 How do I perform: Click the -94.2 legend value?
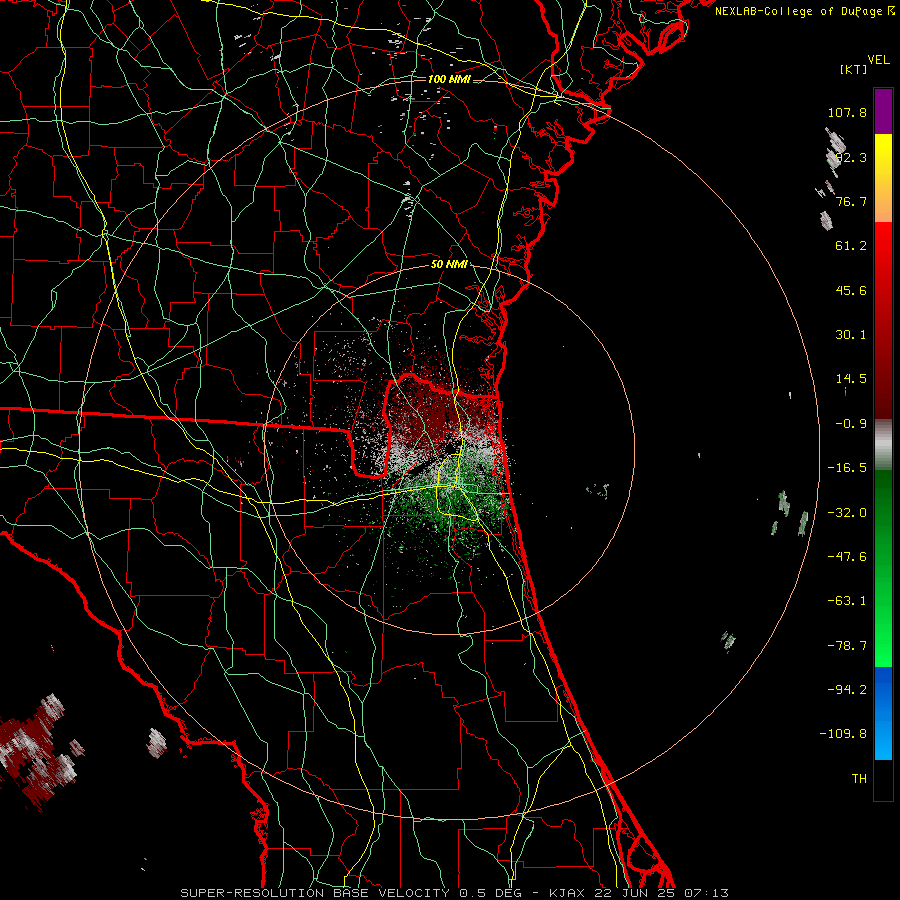847,690
